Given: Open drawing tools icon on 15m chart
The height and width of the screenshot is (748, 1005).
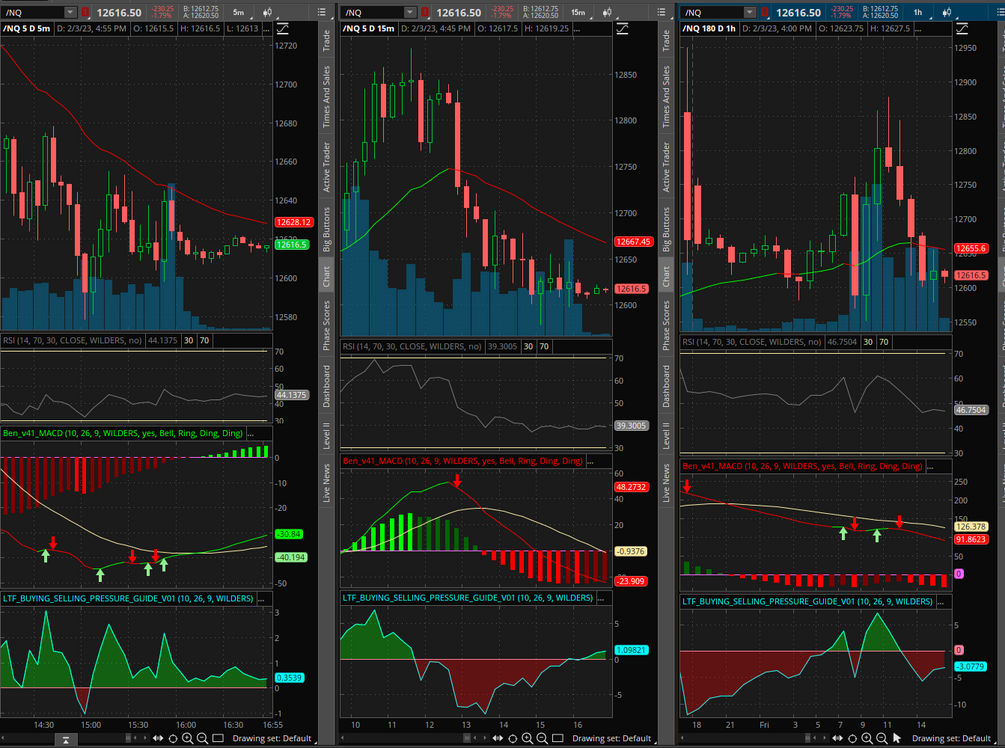Looking at the screenshot, I should pos(622,29).
